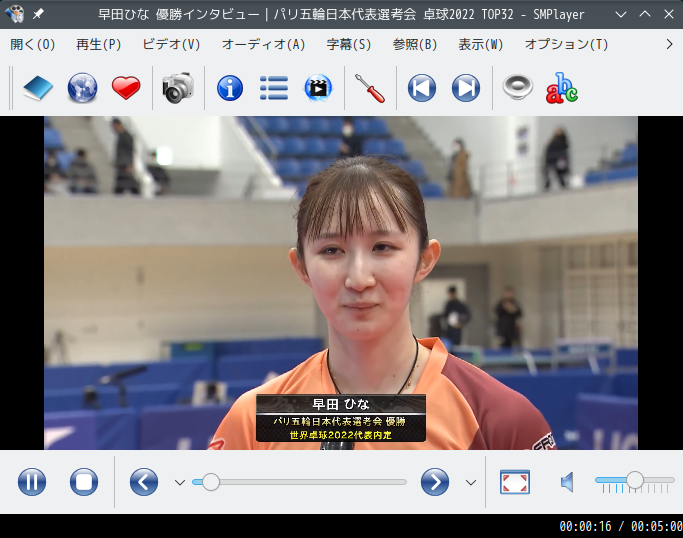
Task: Mute audio with the speaker icon
Action: click(x=567, y=482)
